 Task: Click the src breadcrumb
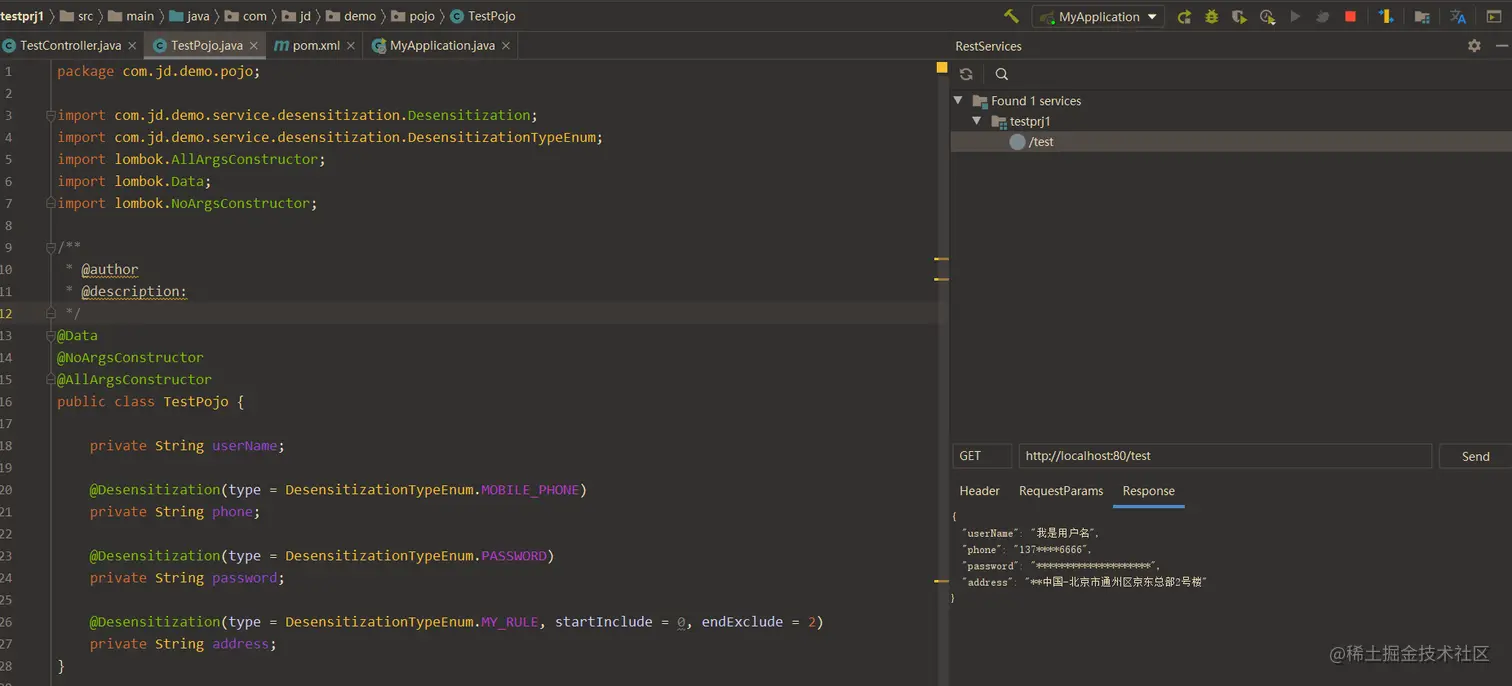77,16
